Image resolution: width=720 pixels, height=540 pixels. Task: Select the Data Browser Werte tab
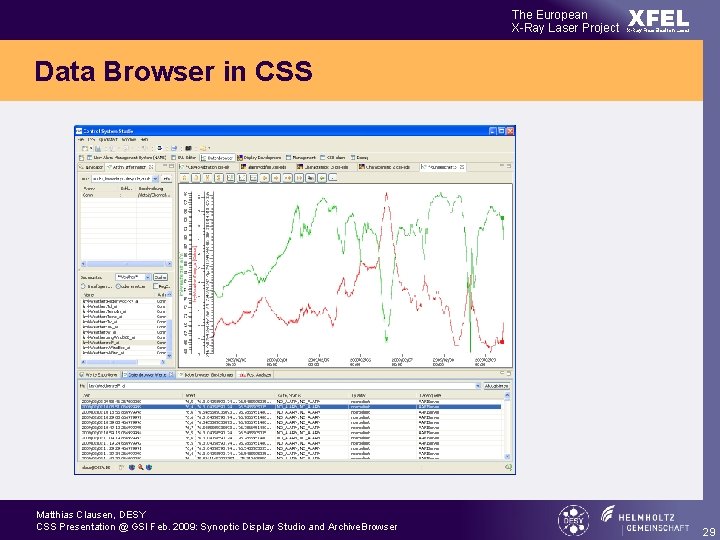(146, 375)
